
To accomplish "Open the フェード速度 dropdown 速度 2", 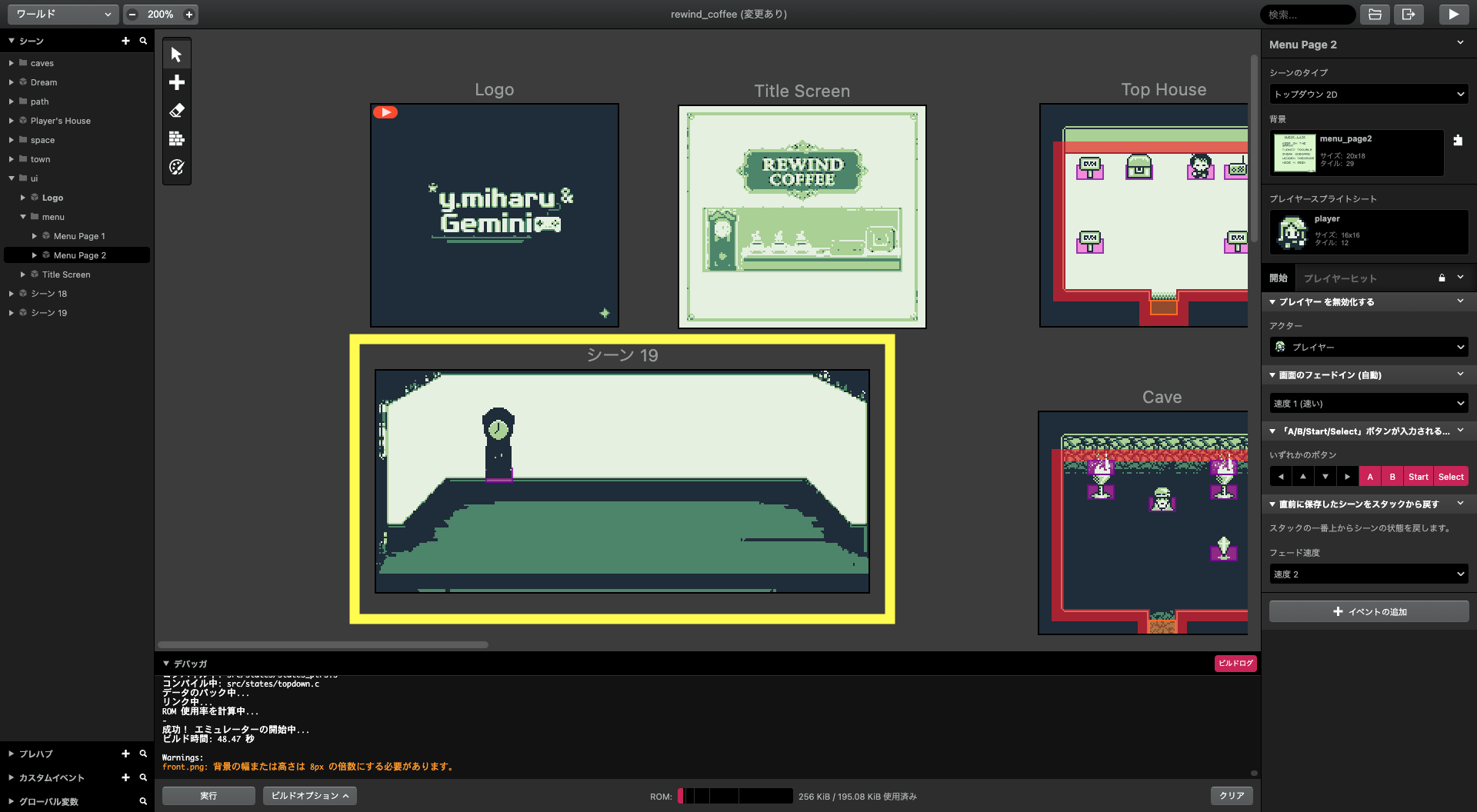I will click(x=1369, y=574).
